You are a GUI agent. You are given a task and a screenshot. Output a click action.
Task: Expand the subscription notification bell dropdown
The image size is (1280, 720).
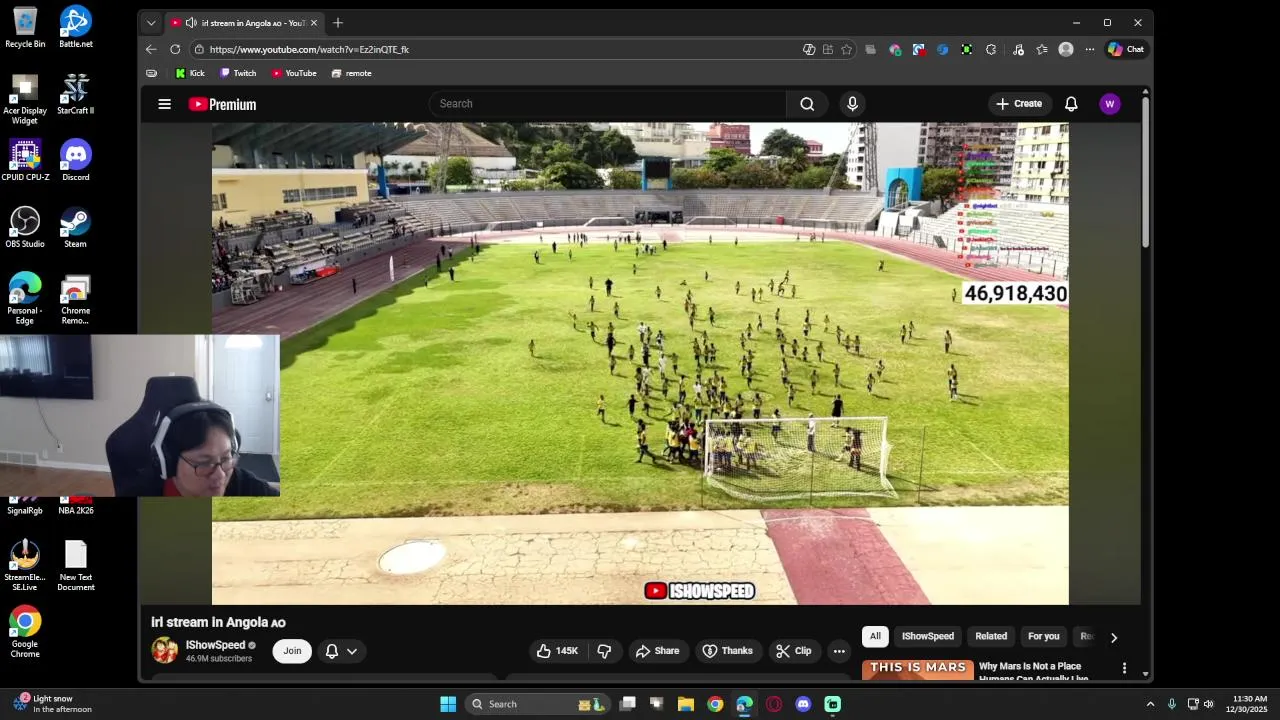(x=341, y=651)
